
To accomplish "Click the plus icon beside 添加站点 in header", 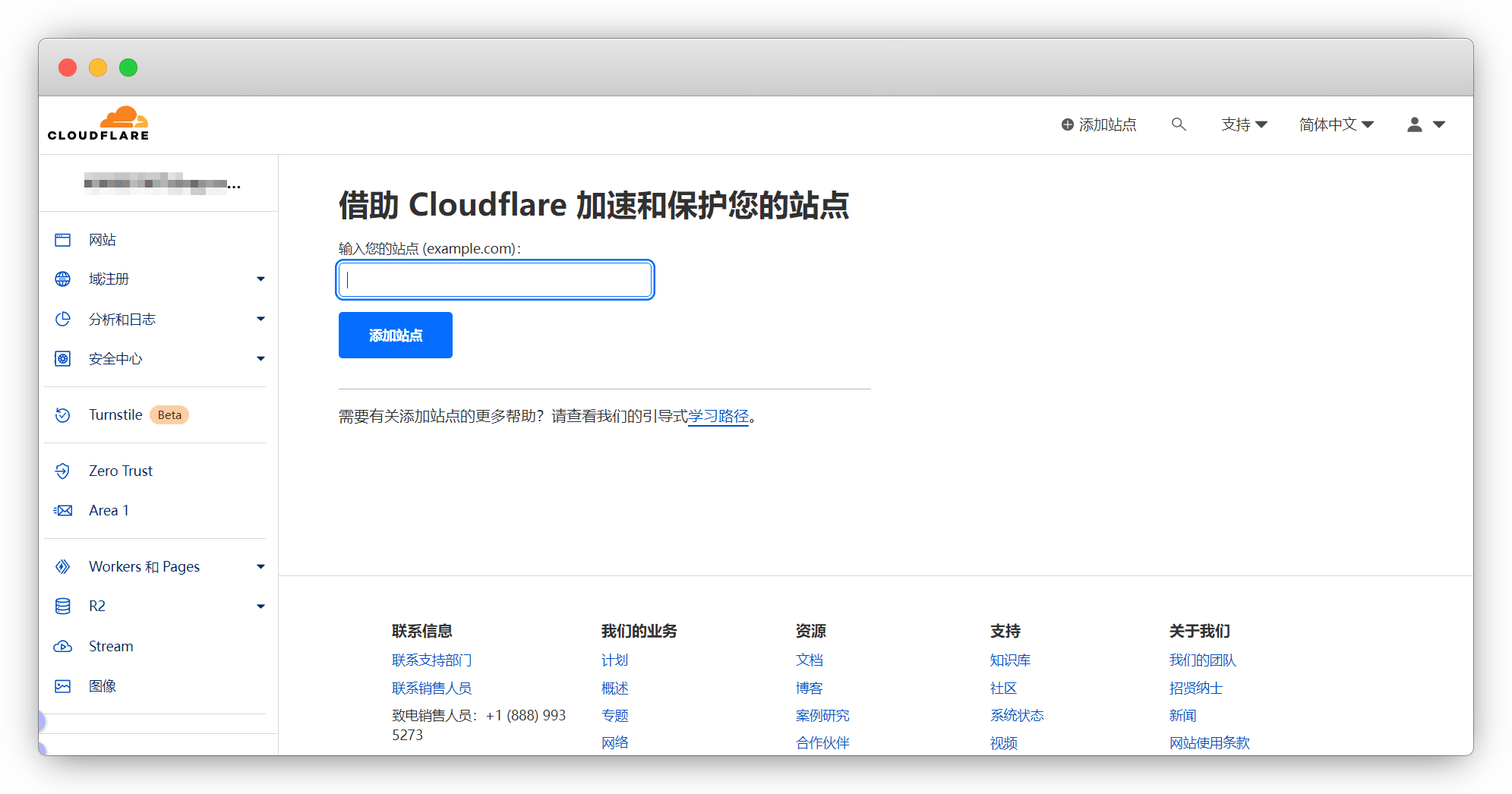I will click(x=1067, y=124).
